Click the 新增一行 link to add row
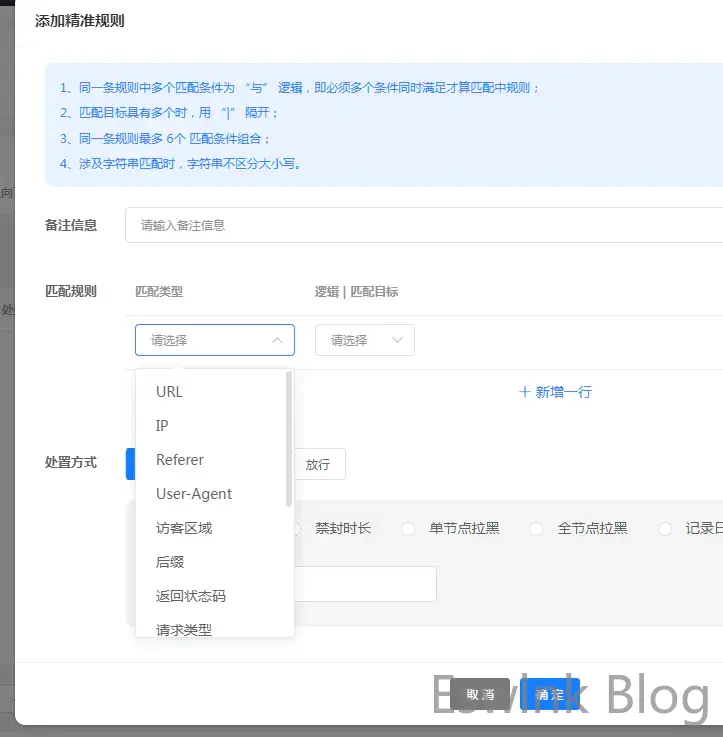This screenshot has width=723, height=737. pos(555,392)
